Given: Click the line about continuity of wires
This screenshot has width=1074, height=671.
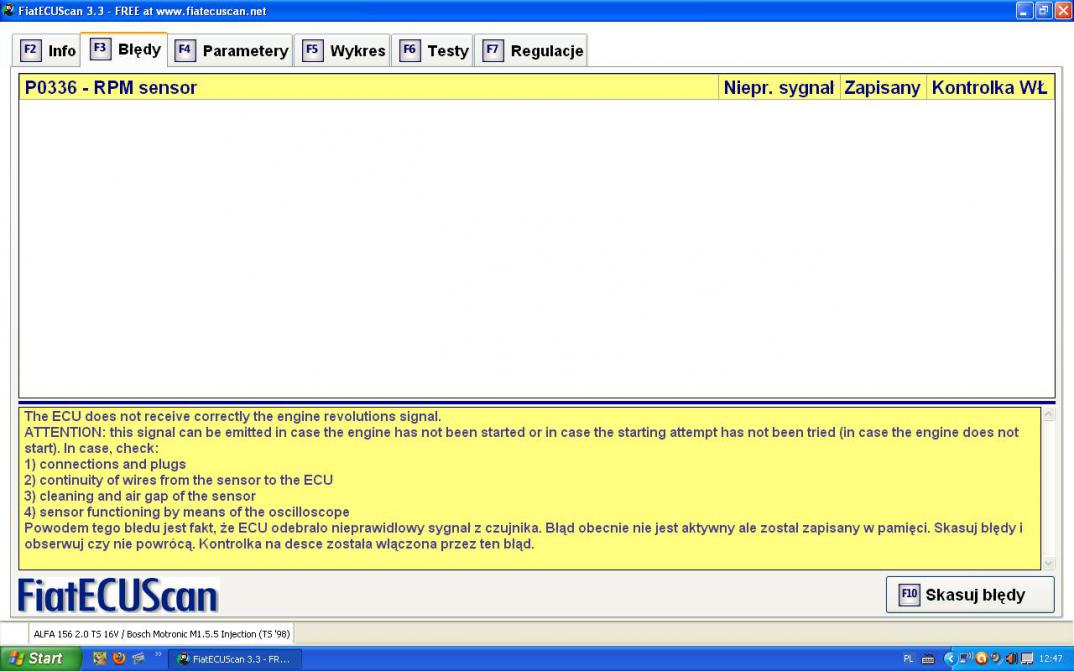Looking at the screenshot, I should [x=178, y=480].
